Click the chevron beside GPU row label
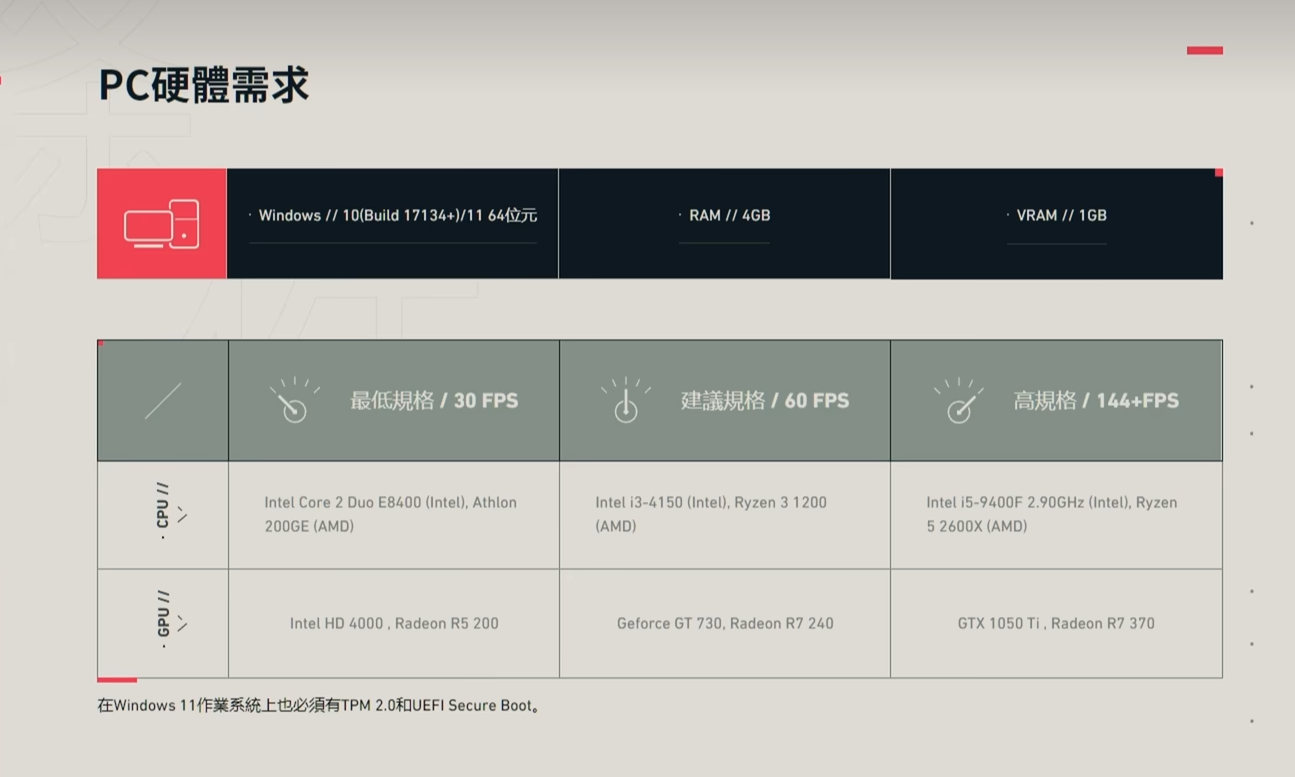1295x777 pixels. coord(182,624)
